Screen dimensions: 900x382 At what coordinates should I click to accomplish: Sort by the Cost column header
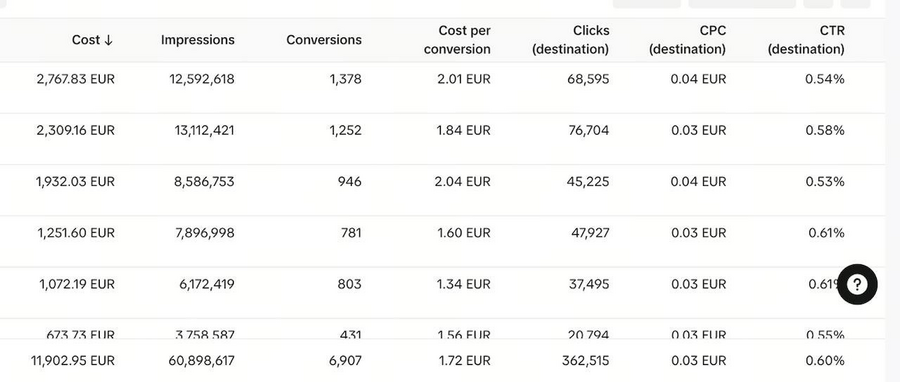pyautogui.click(x=92, y=40)
